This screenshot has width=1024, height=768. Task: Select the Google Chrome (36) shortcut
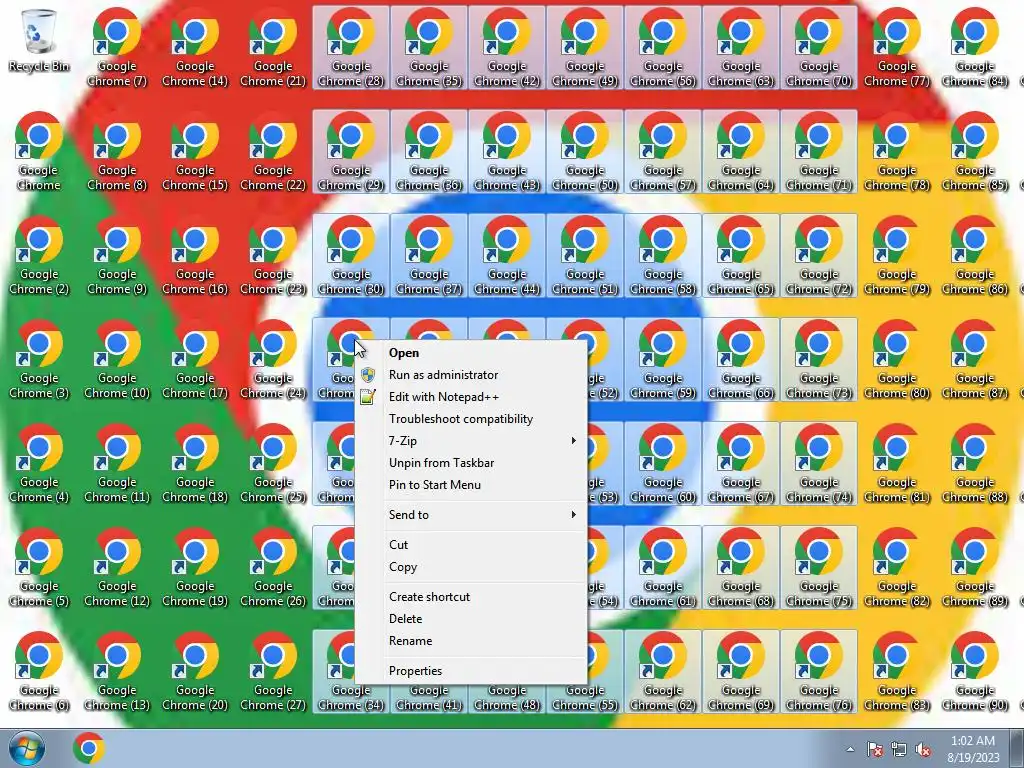pyautogui.click(x=429, y=152)
